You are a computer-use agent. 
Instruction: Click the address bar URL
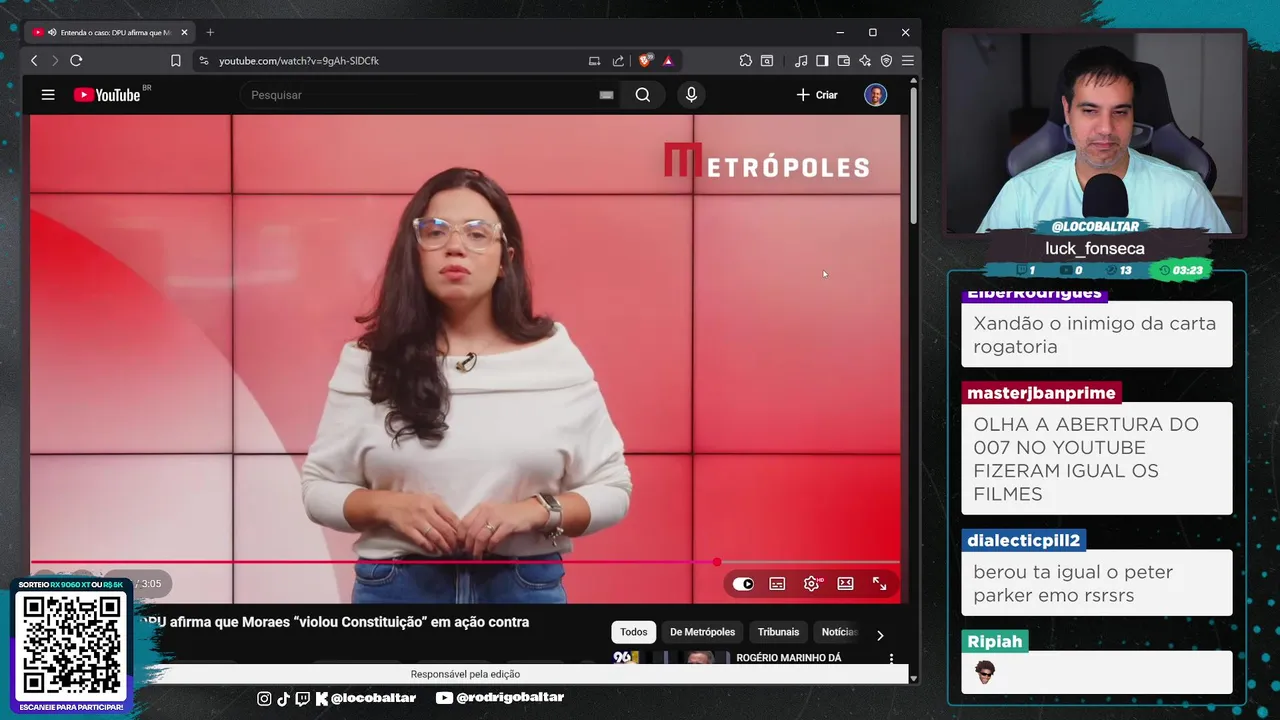[299, 61]
